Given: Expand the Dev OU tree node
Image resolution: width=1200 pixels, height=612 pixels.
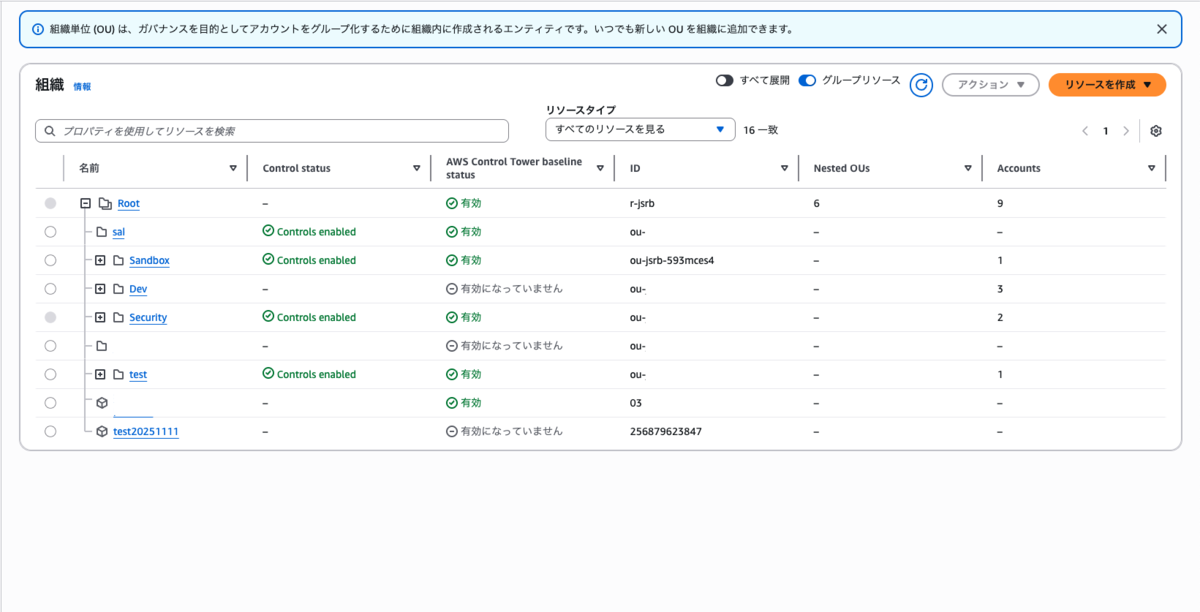Looking at the screenshot, I should click(100, 289).
